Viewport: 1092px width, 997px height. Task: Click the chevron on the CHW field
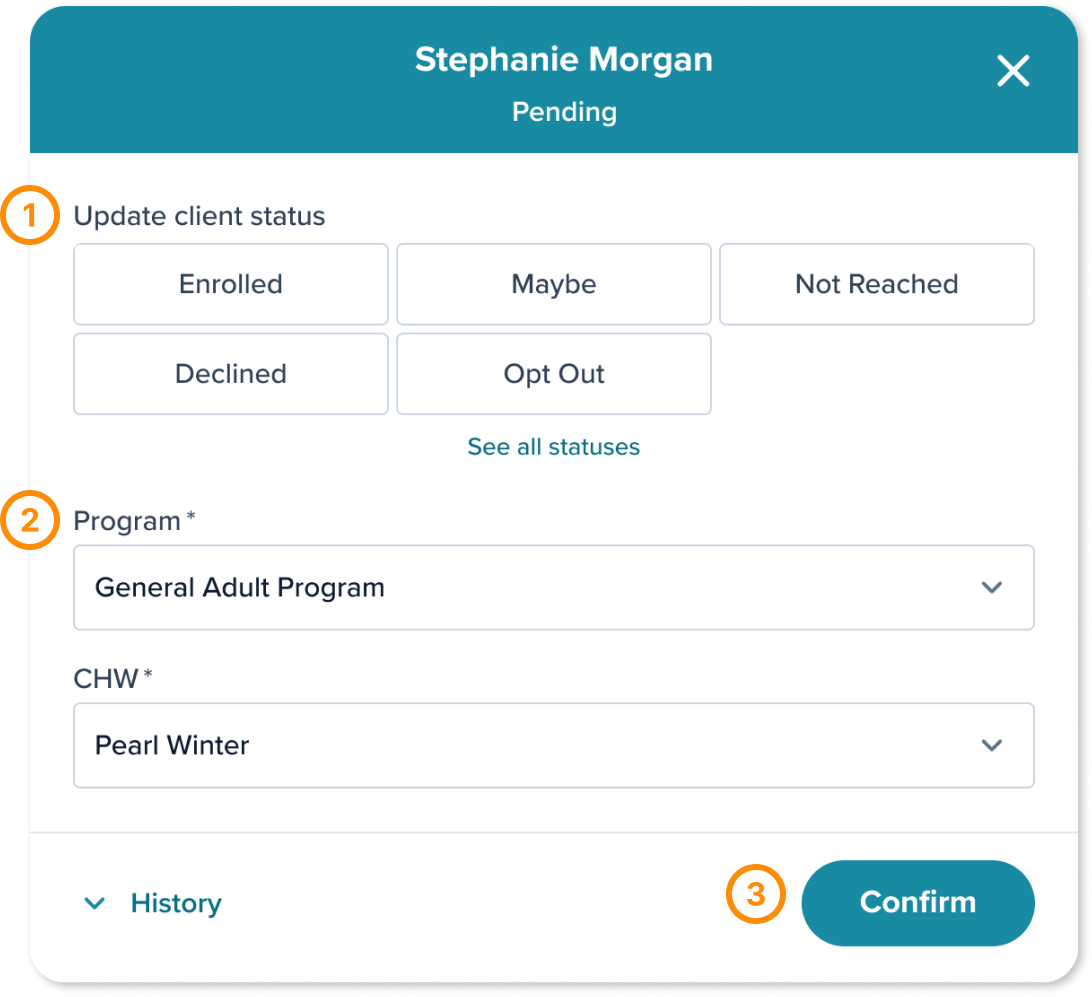993,745
